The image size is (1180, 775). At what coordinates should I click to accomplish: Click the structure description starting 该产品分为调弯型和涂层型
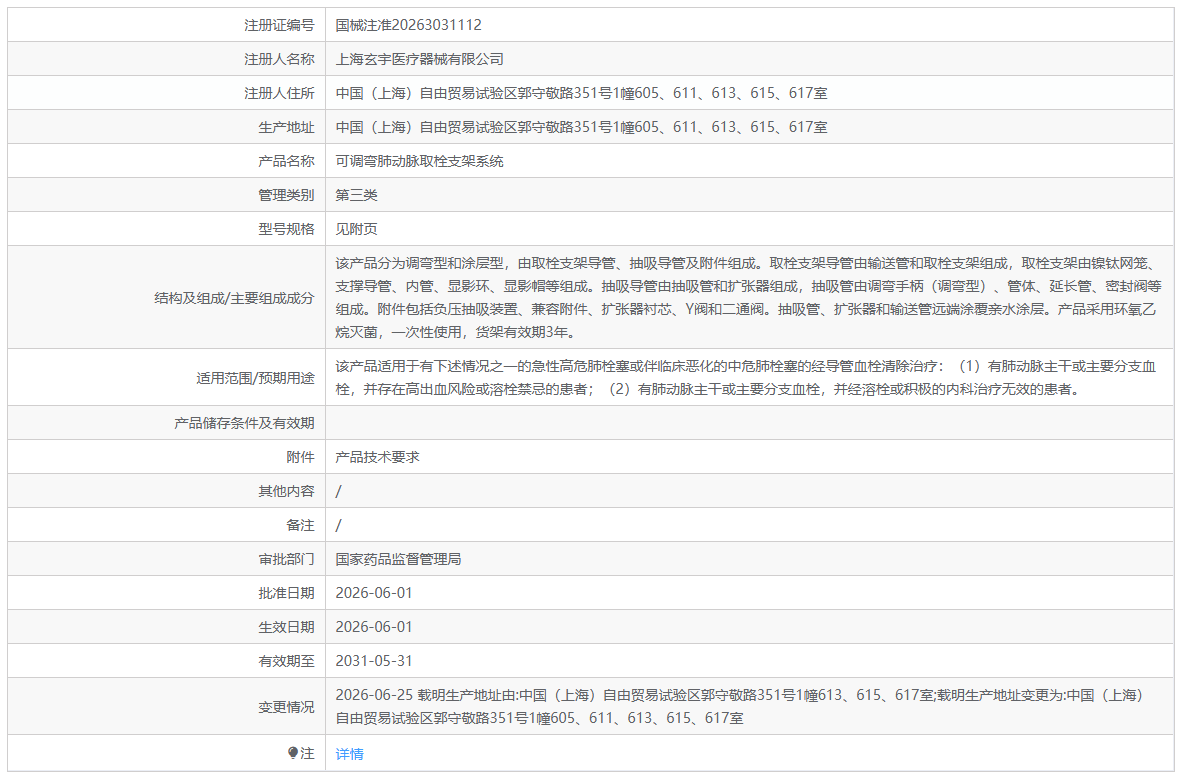749,297
